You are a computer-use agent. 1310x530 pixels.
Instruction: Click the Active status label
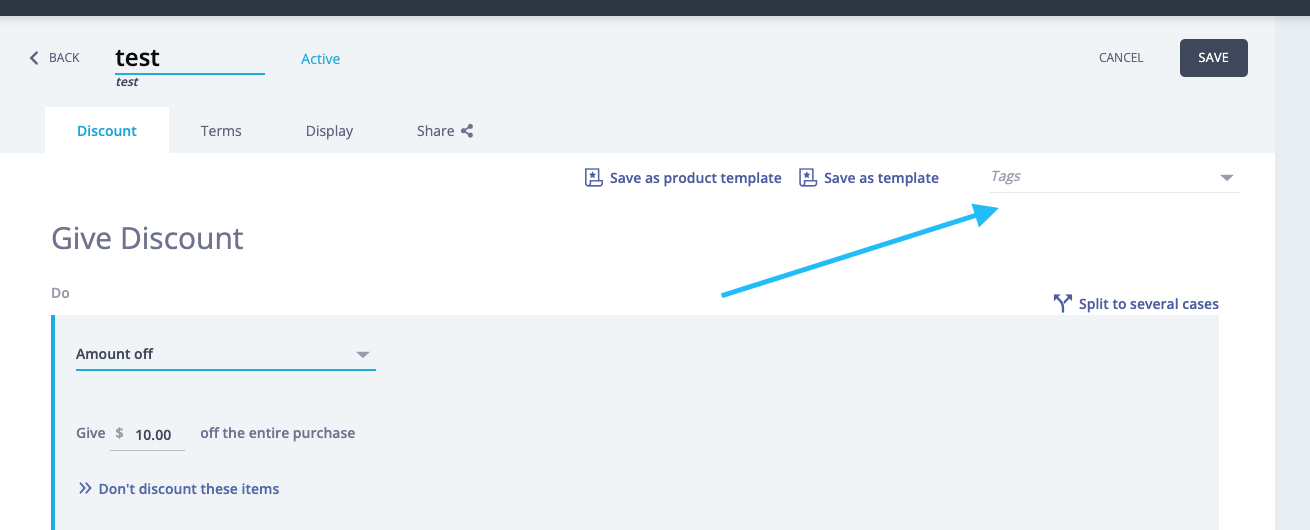pyautogui.click(x=320, y=59)
